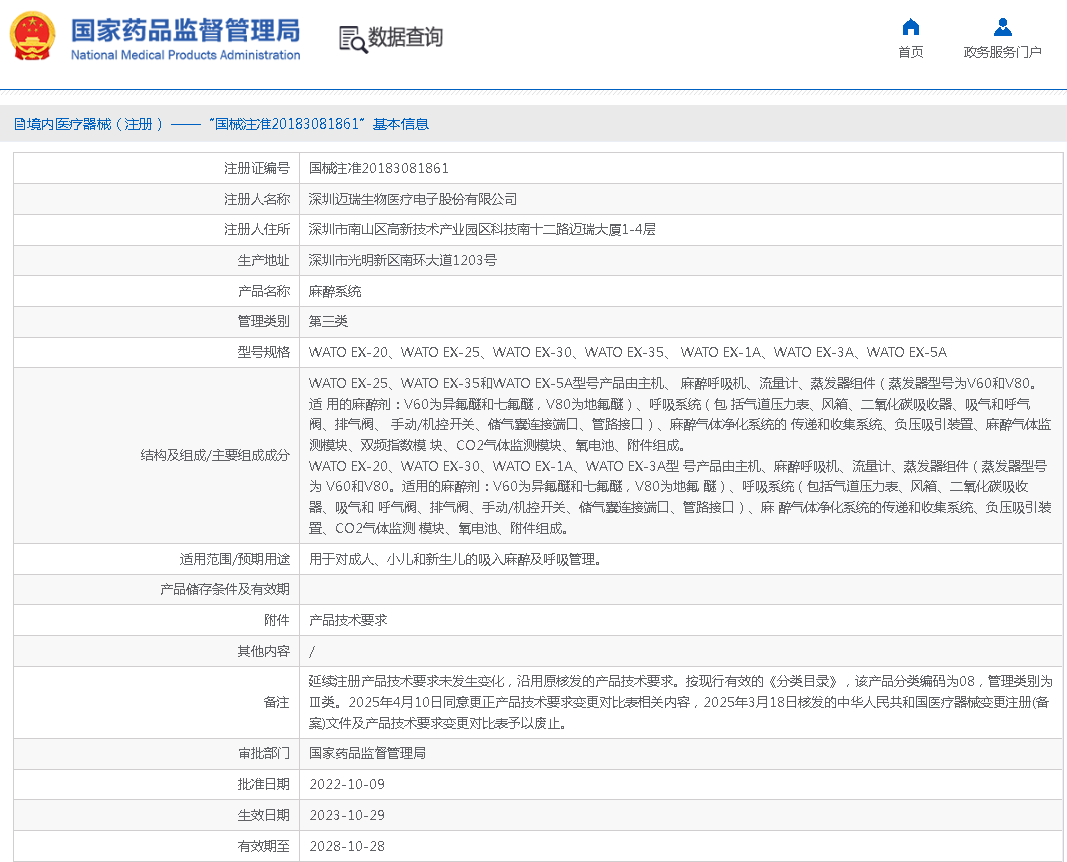Click the small document icon beside 境内医疗器械 title

(19, 125)
